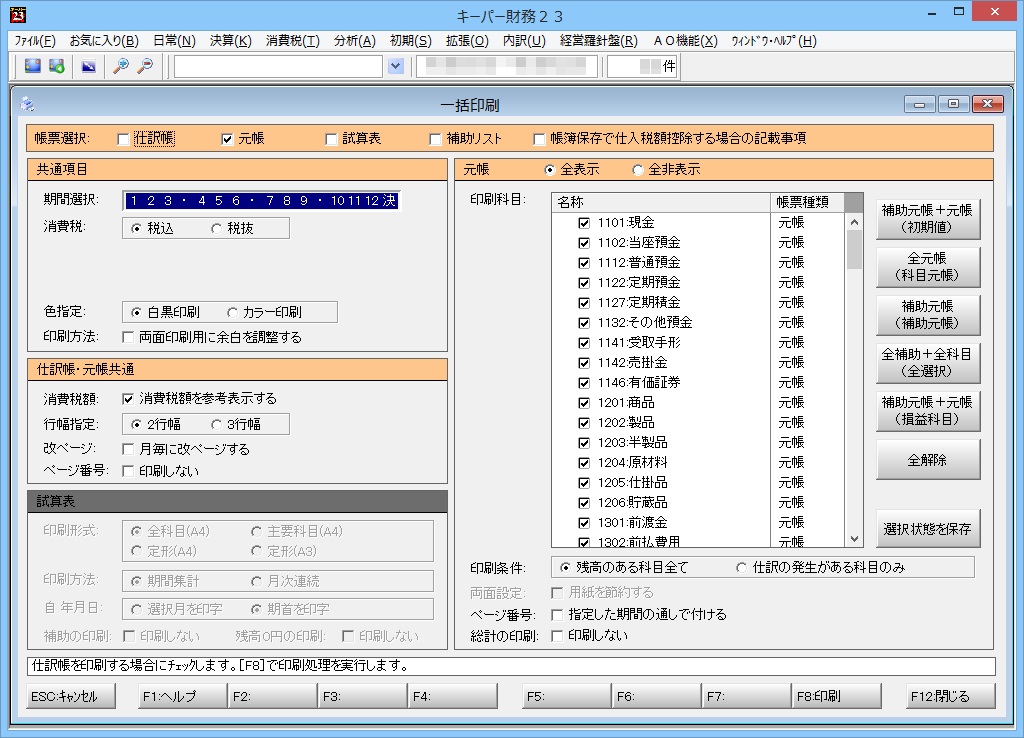Click the ESC:キャンセル button

point(71,696)
